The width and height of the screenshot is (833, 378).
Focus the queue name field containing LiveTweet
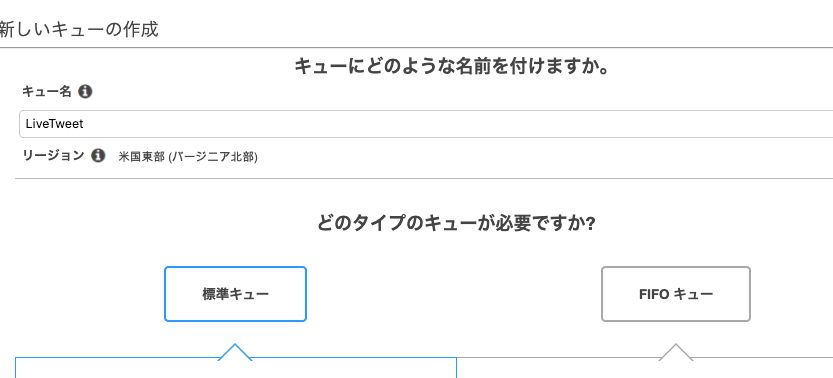(426, 124)
